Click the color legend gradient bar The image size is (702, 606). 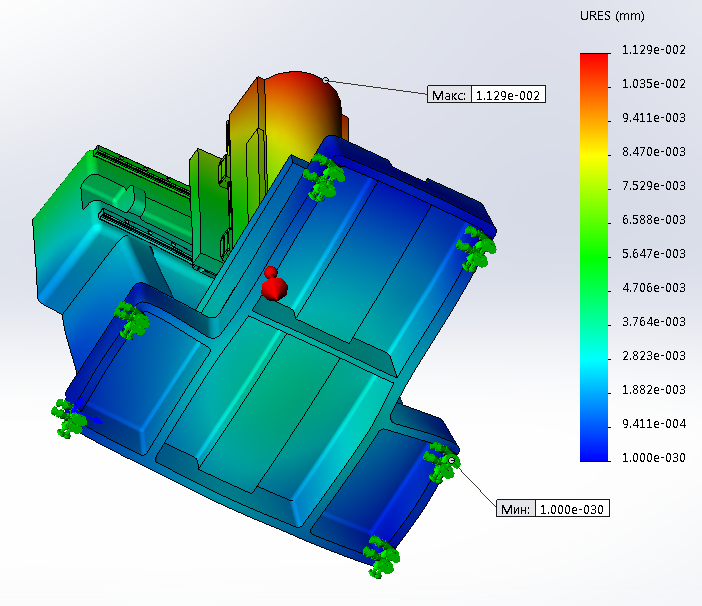click(x=595, y=257)
